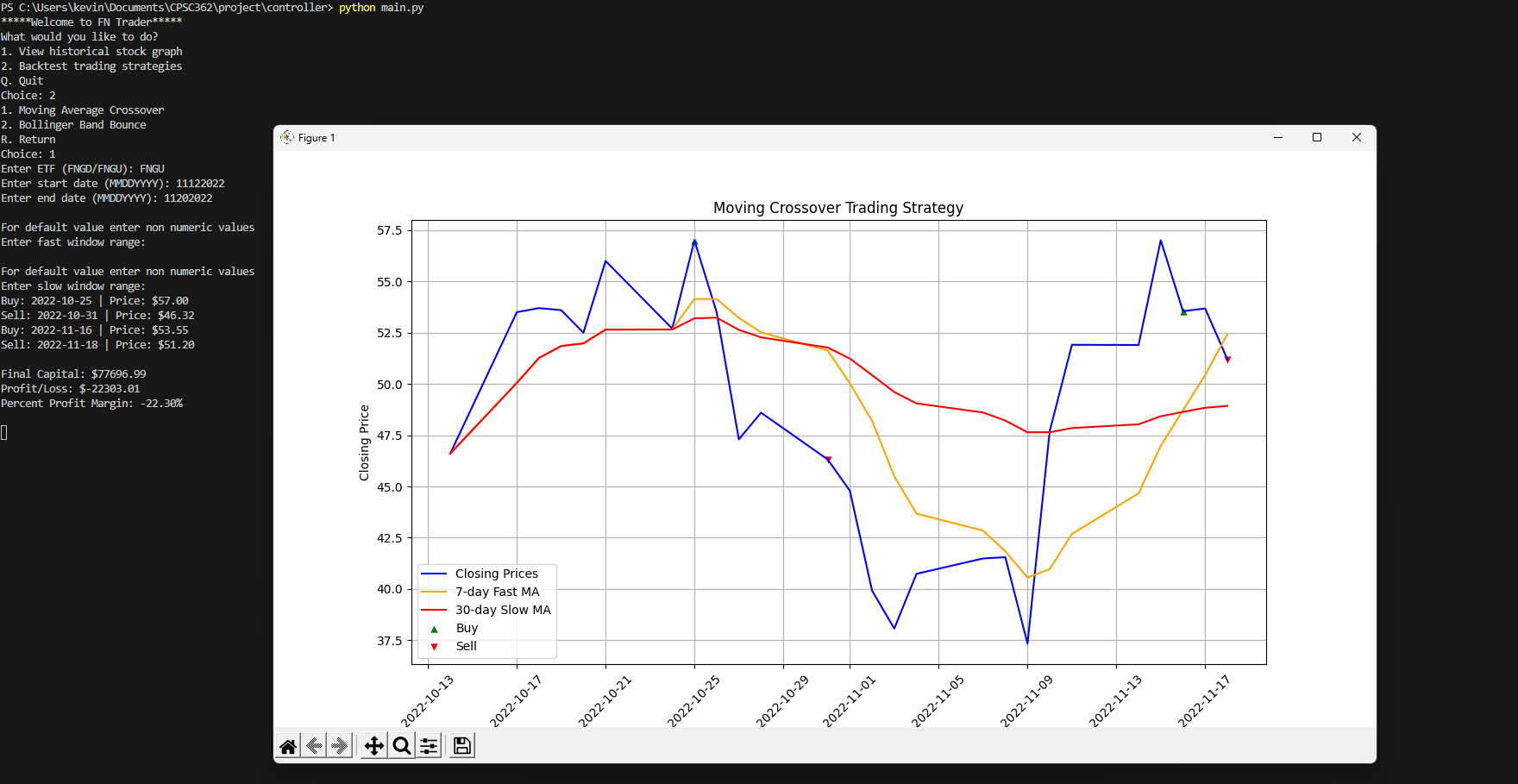Click the 'Sell: 2022-10-31' trade line

point(97,316)
